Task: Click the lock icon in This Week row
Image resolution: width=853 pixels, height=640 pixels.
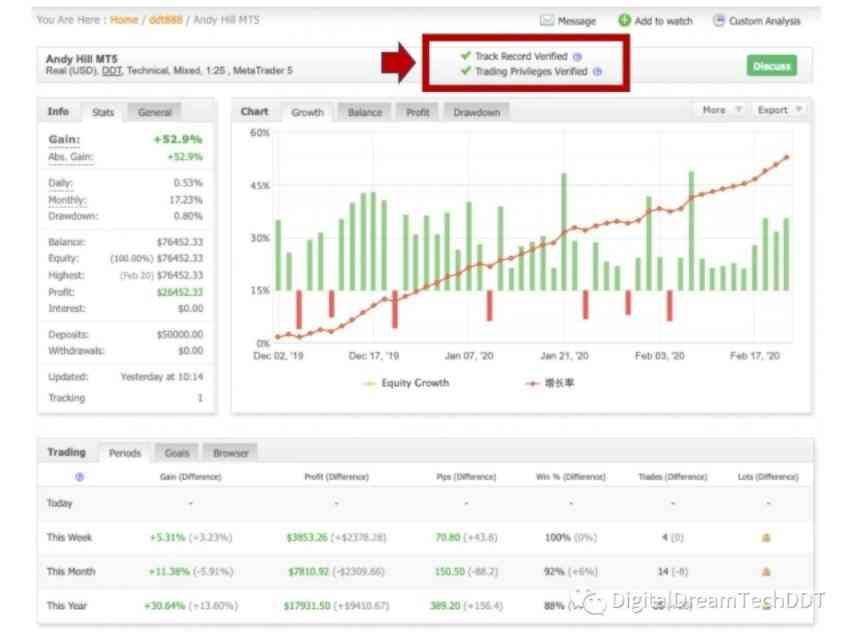Action: 766,538
